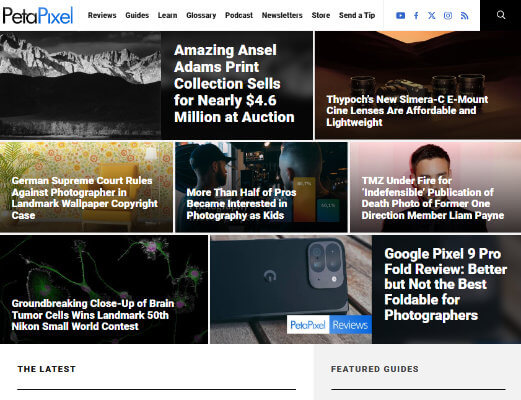Open the Guides menu item
Image resolution: width=521 pixels, height=400 pixels.
(x=137, y=15)
